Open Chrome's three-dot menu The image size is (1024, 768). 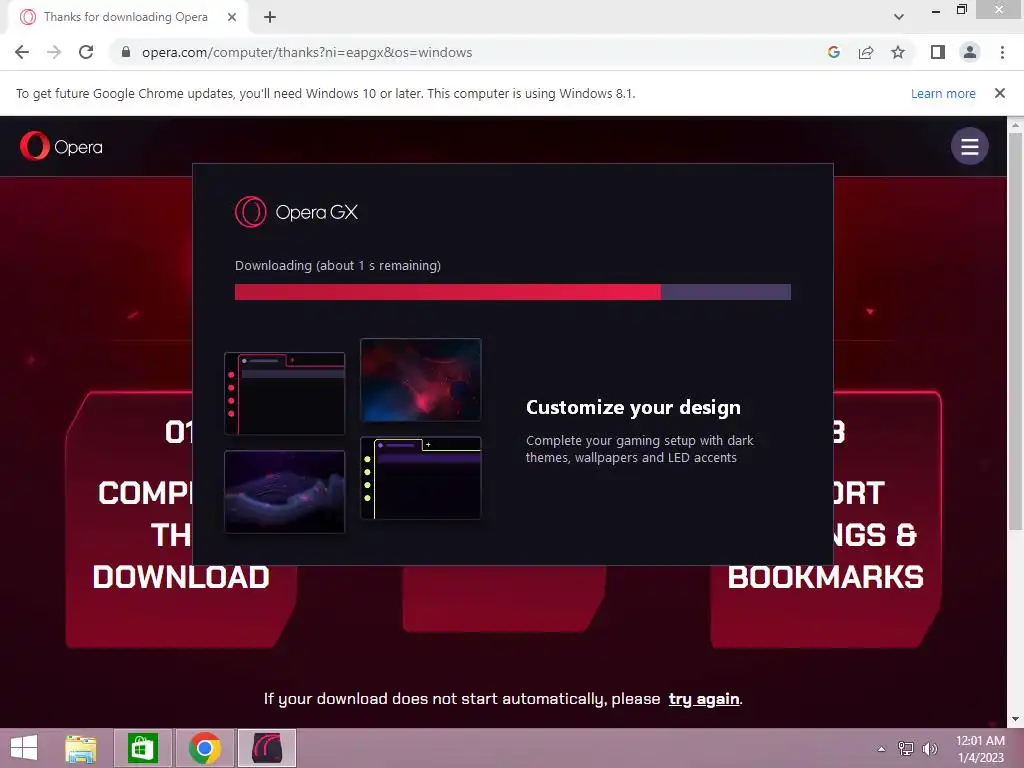(x=1002, y=52)
